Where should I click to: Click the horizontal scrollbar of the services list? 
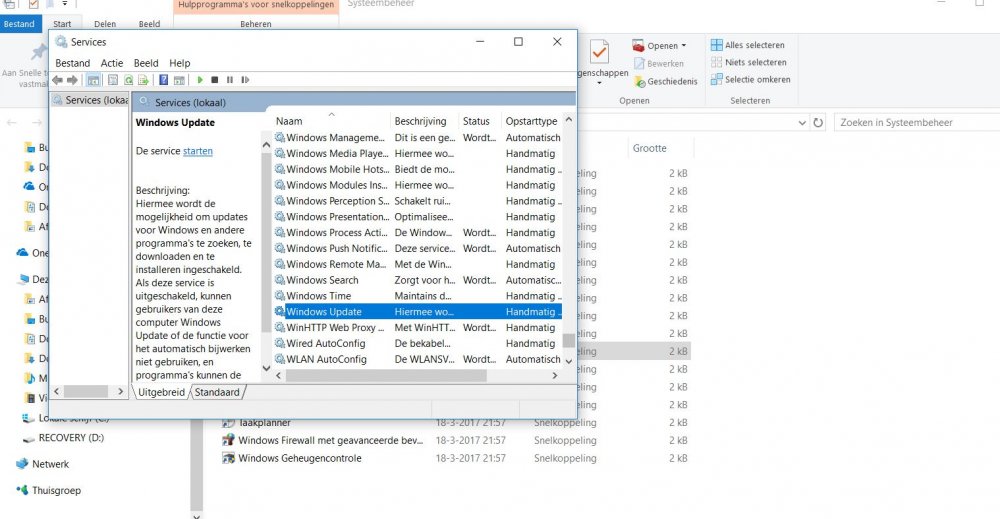[416, 376]
